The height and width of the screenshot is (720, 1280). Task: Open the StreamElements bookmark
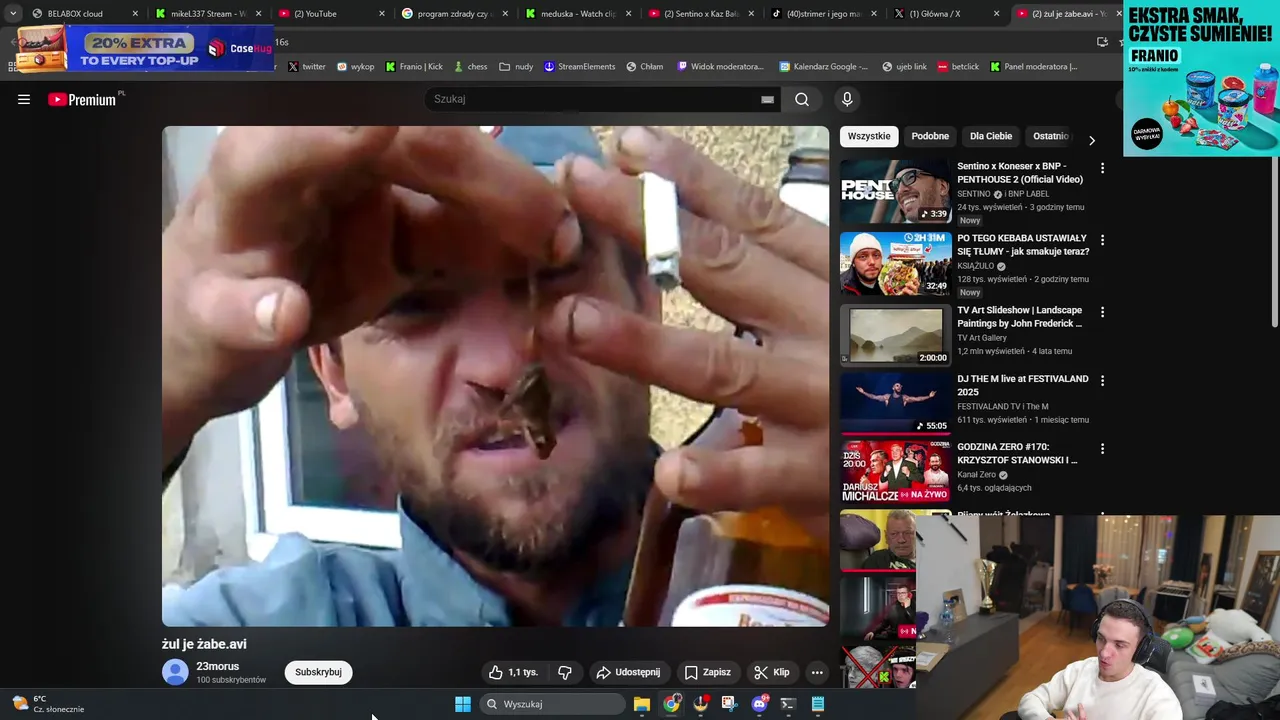[579, 67]
